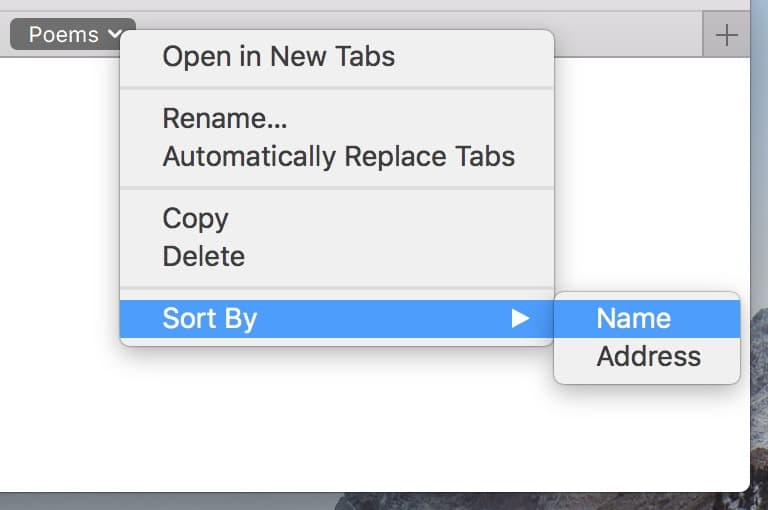Select Rename… from the context menu
Screen dimensions: 768x510
coord(225,119)
